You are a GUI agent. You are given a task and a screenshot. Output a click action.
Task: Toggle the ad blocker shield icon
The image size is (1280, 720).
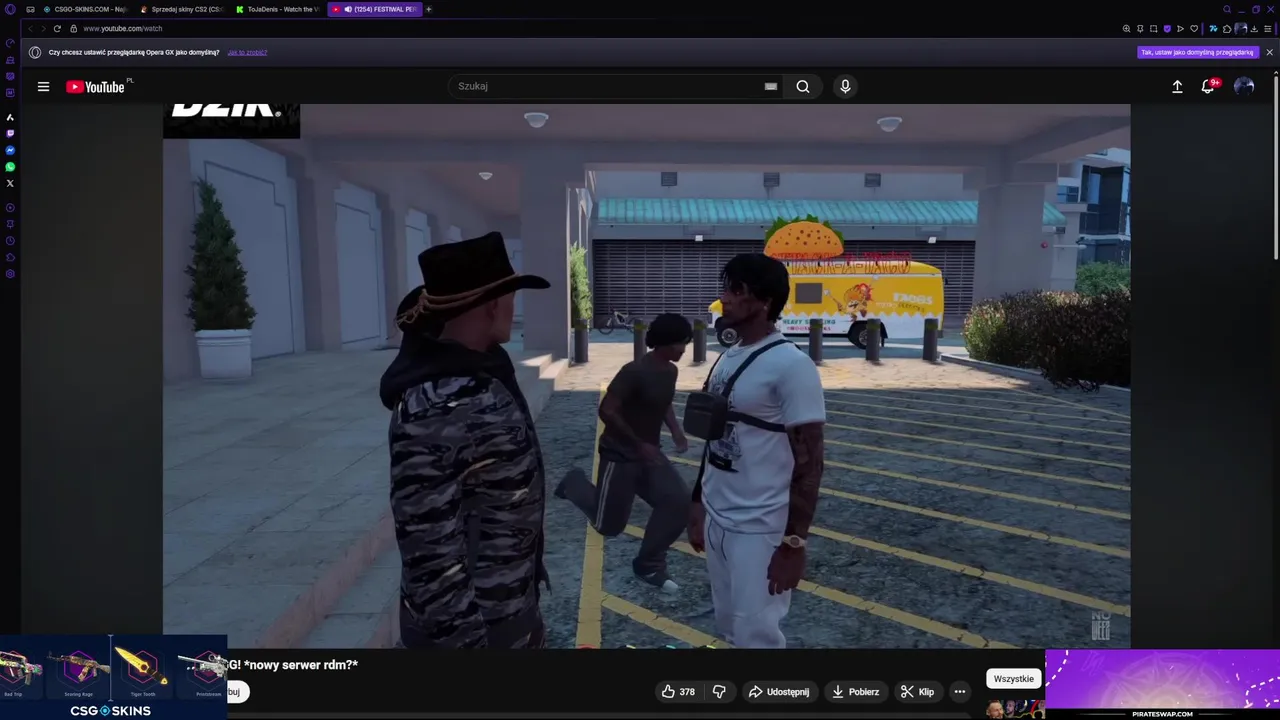click(1166, 29)
